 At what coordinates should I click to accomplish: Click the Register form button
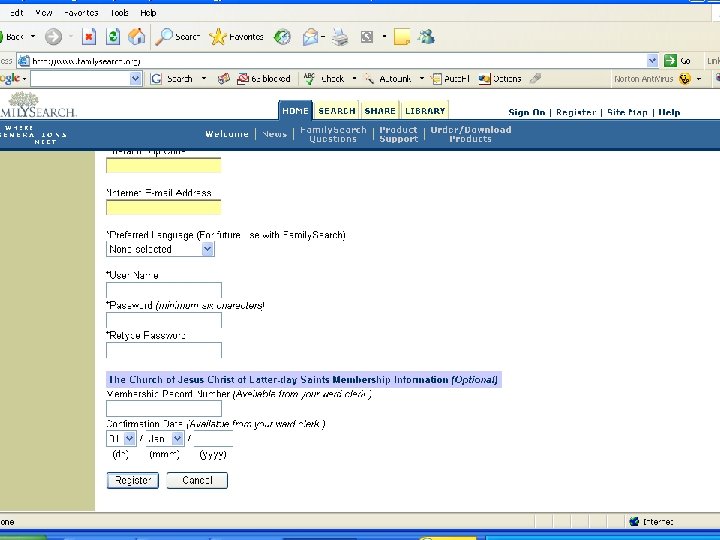[x=133, y=480]
